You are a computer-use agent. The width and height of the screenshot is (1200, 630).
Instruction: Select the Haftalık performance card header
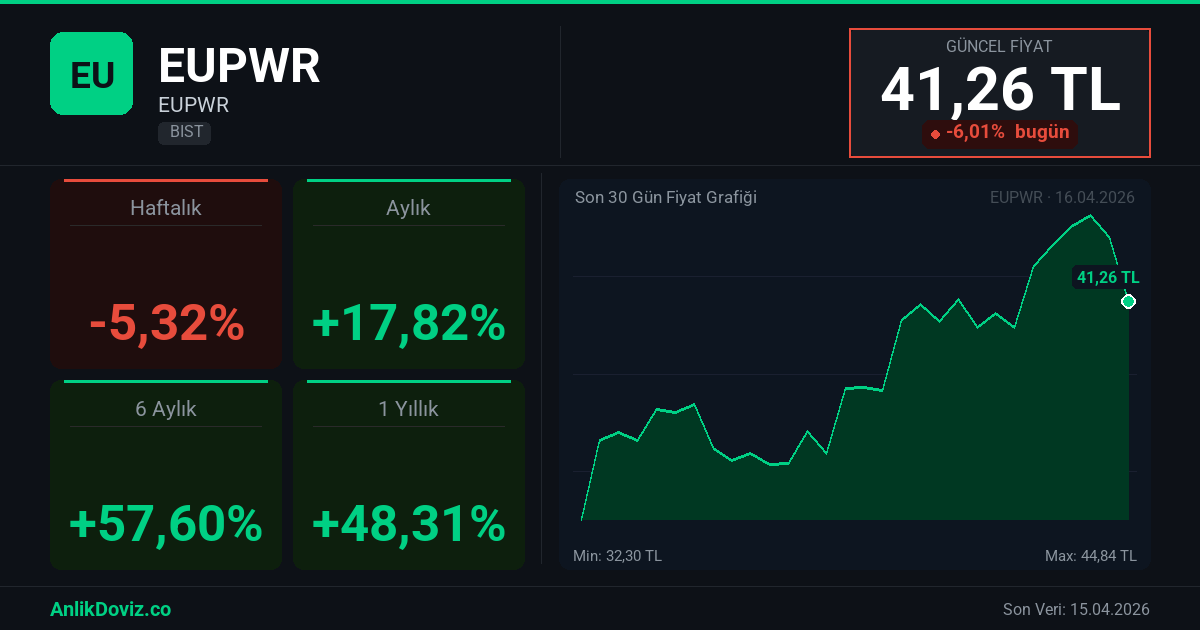[166, 208]
